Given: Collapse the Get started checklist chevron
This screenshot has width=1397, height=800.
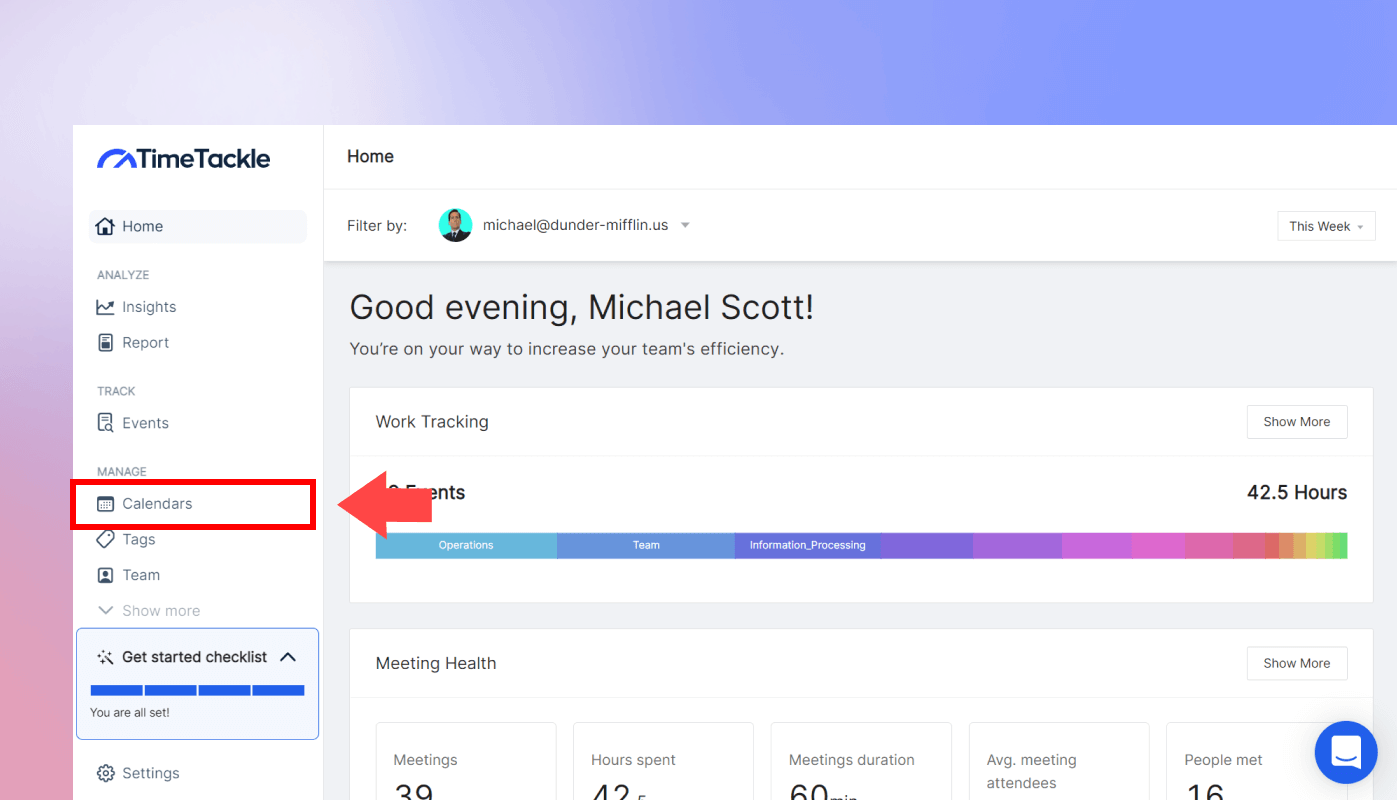Looking at the screenshot, I should (x=288, y=657).
